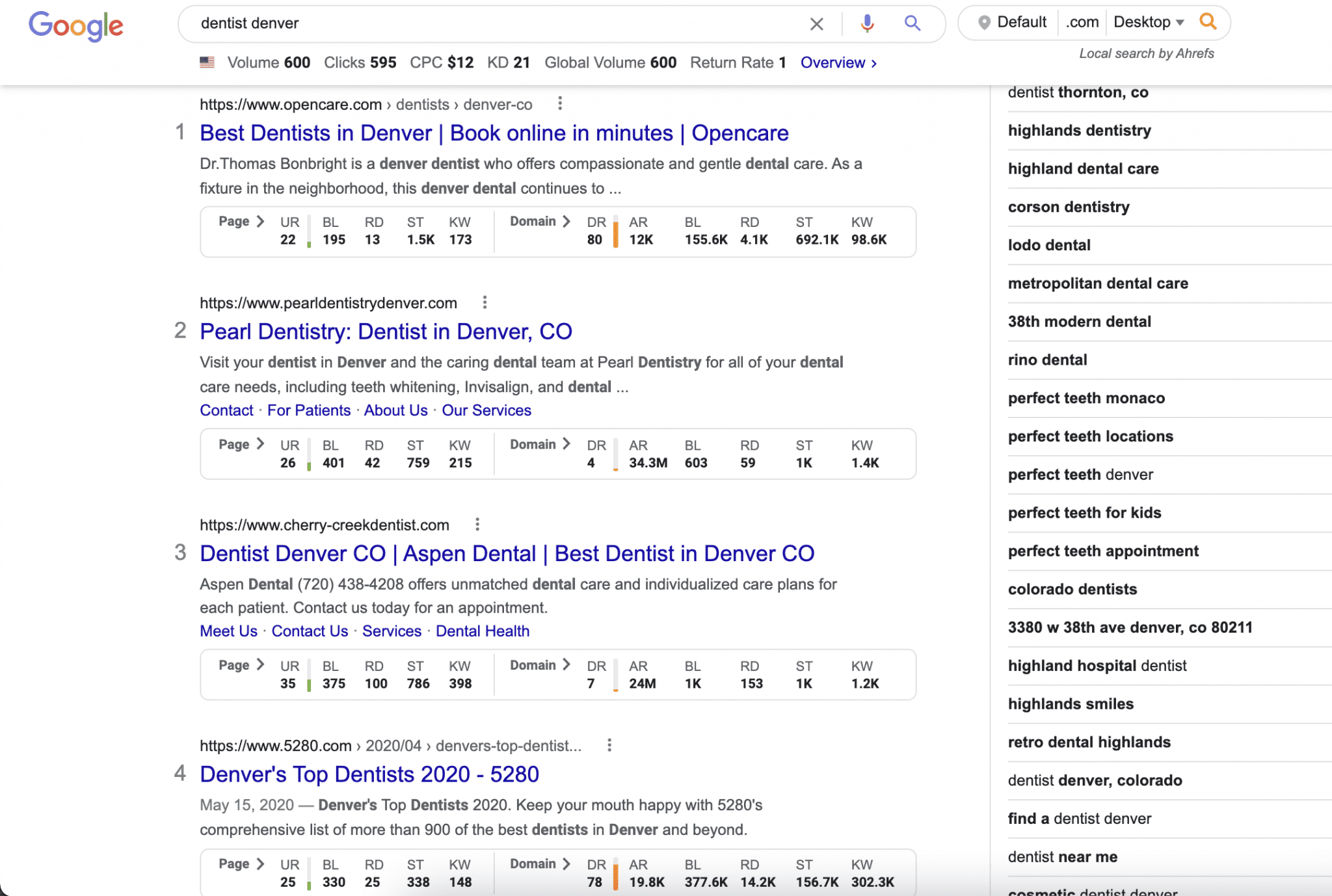Click the Google logo

pos(76,26)
